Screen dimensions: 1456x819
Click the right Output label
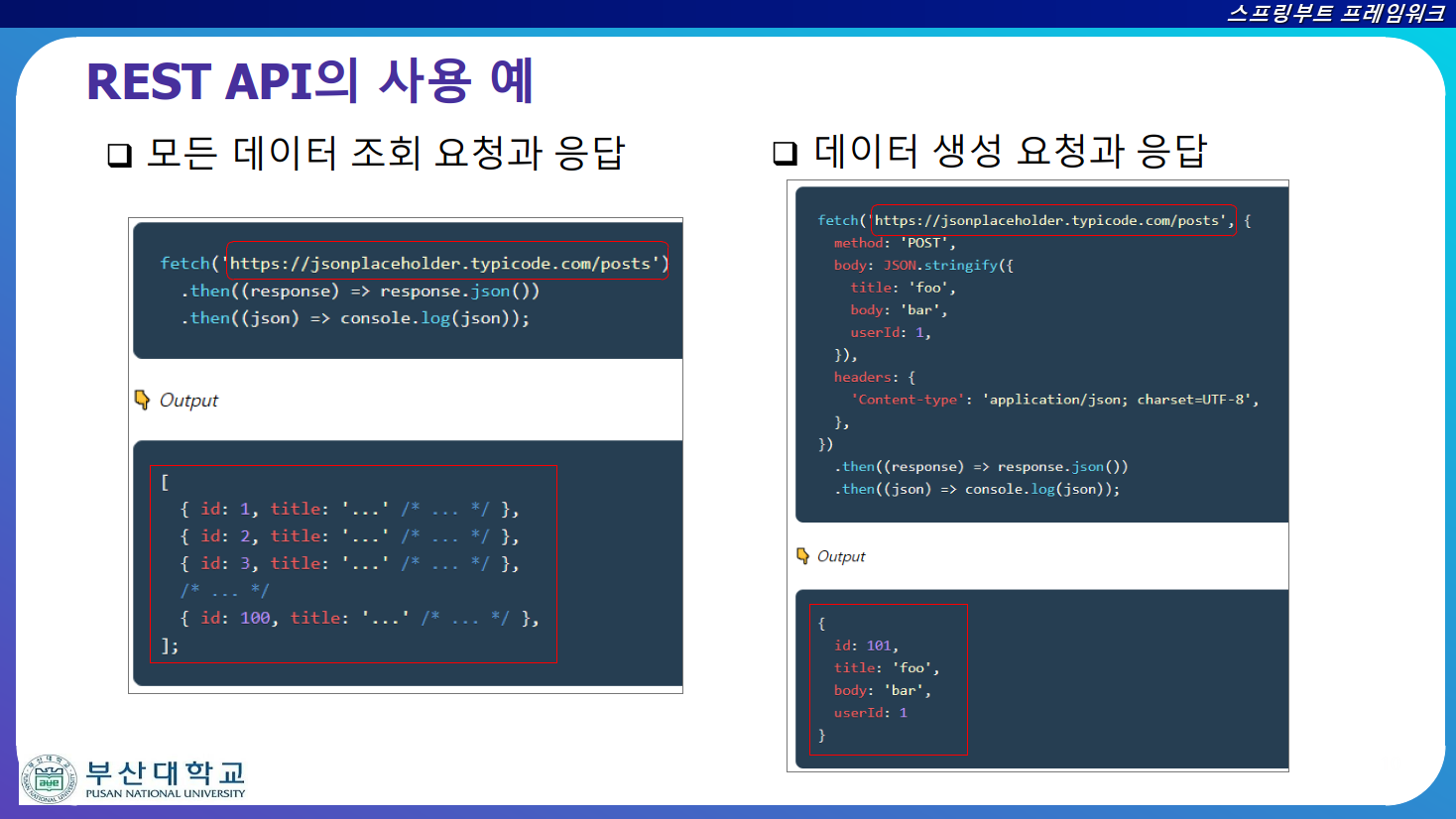(x=841, y=556)
